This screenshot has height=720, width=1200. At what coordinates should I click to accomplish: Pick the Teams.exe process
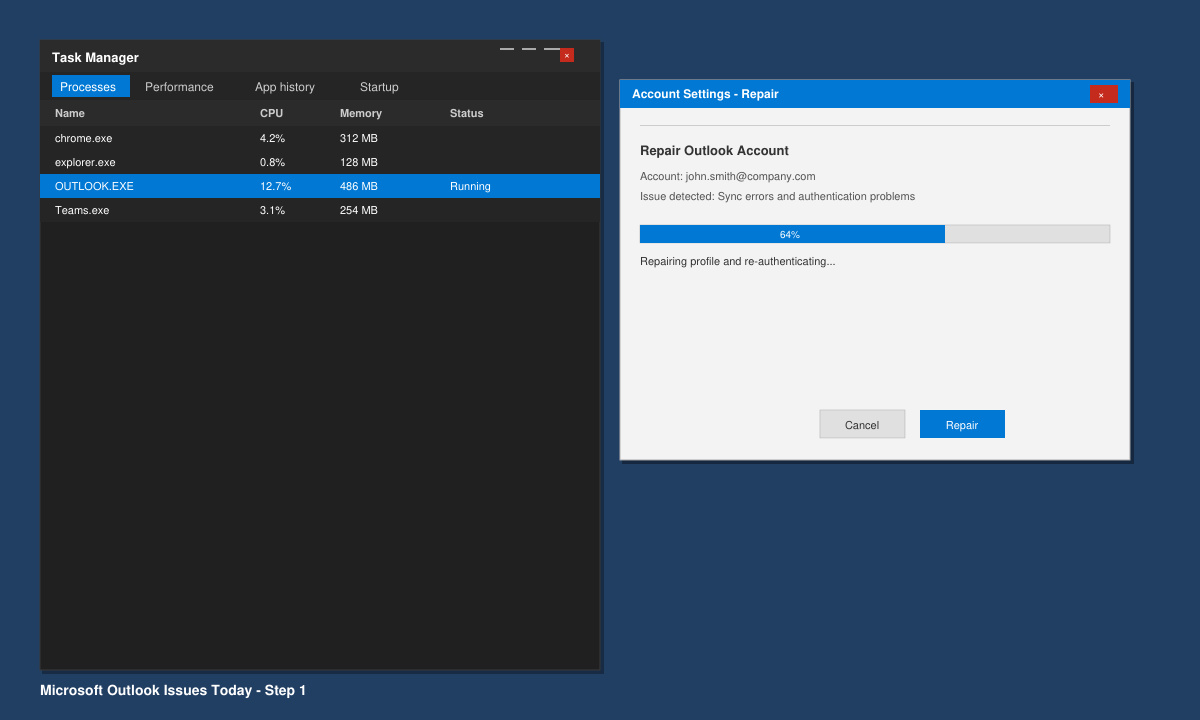coord(320,210)
